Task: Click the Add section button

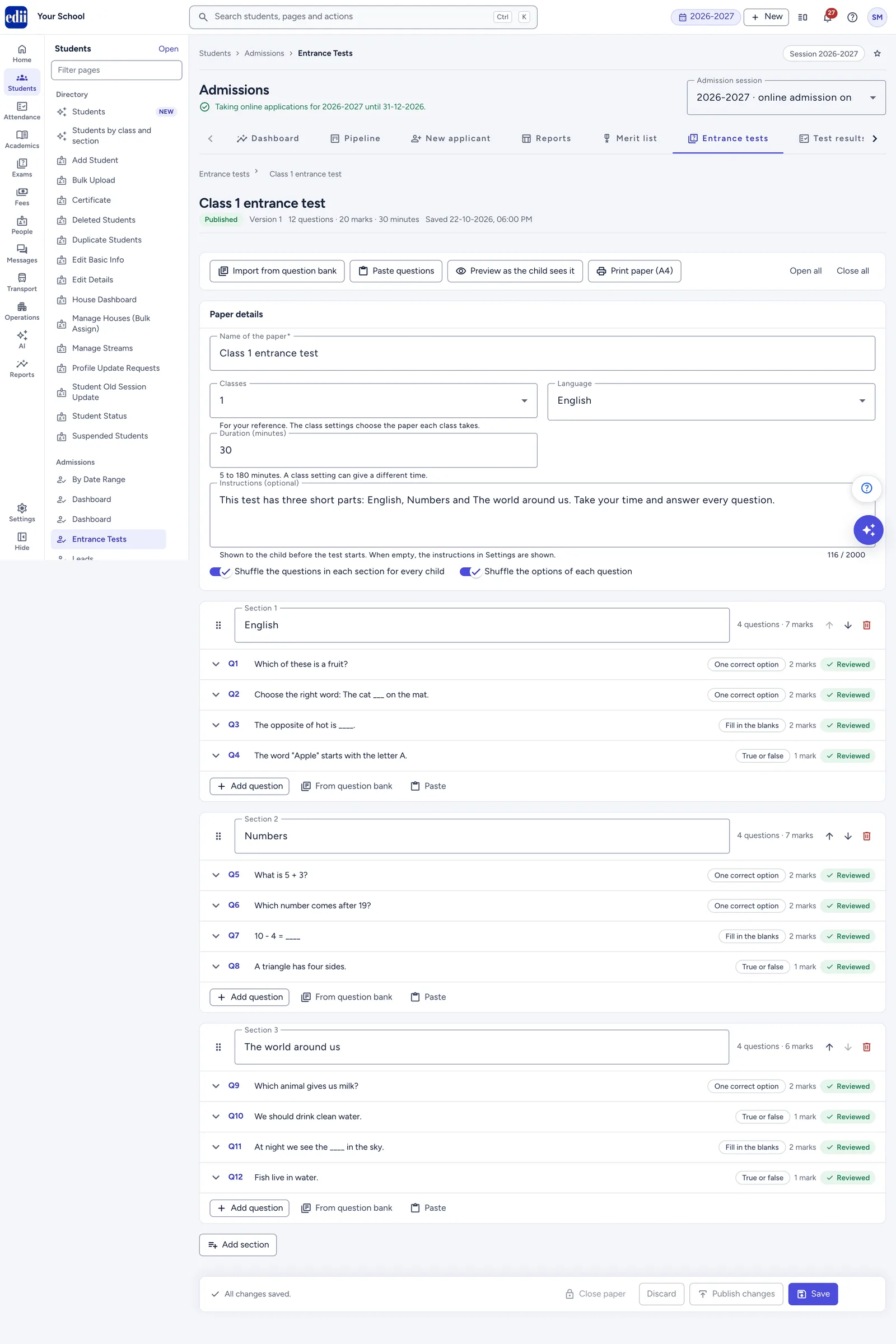Action: click(x=237, y=1244)
